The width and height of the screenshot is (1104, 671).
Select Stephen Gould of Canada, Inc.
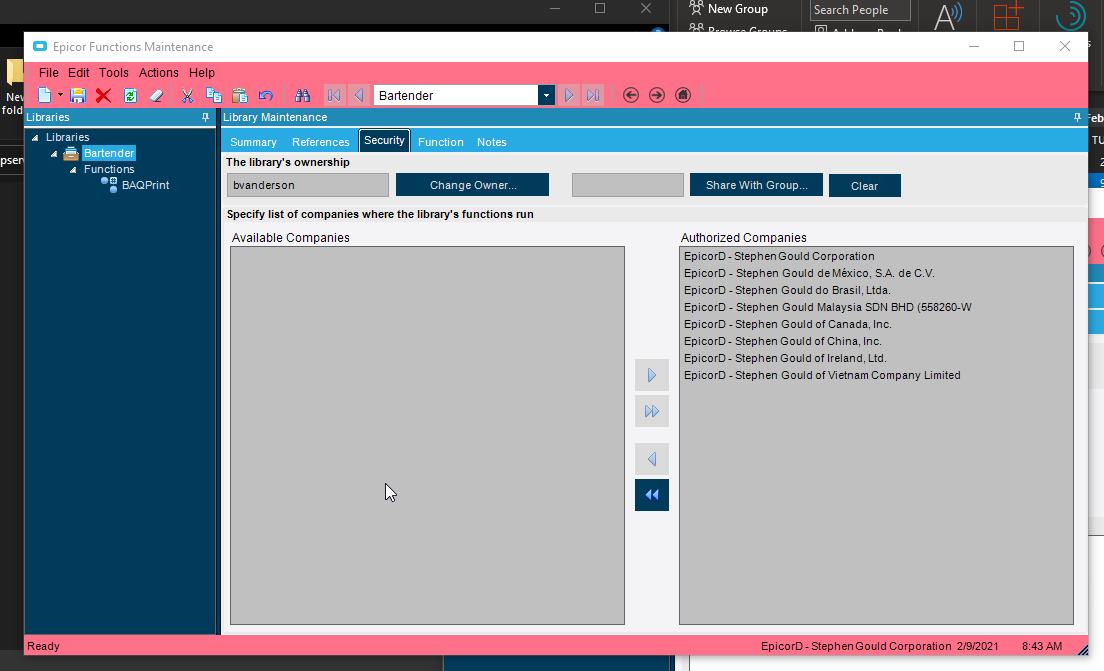788,324
